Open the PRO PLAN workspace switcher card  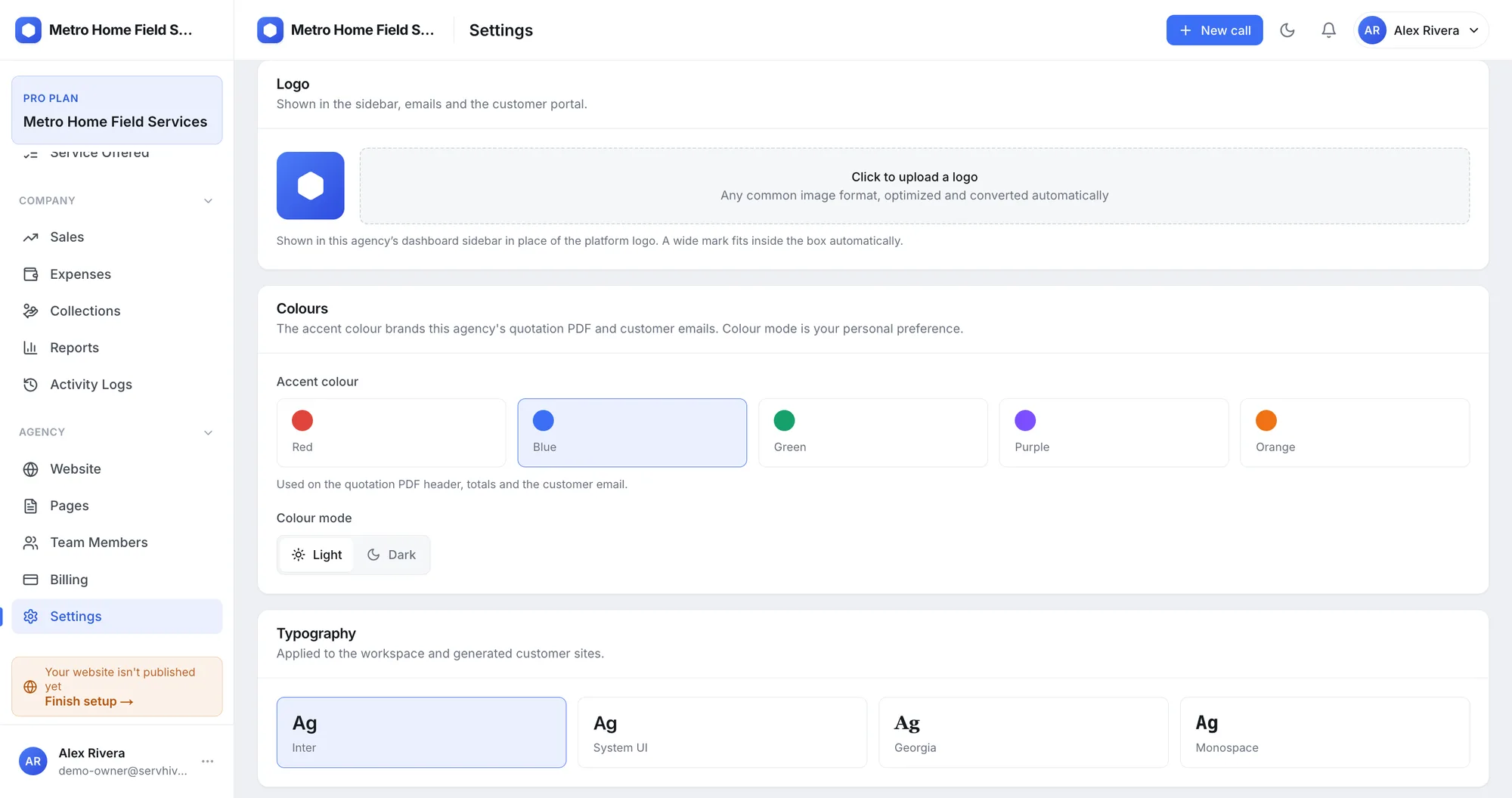point(117,110)
